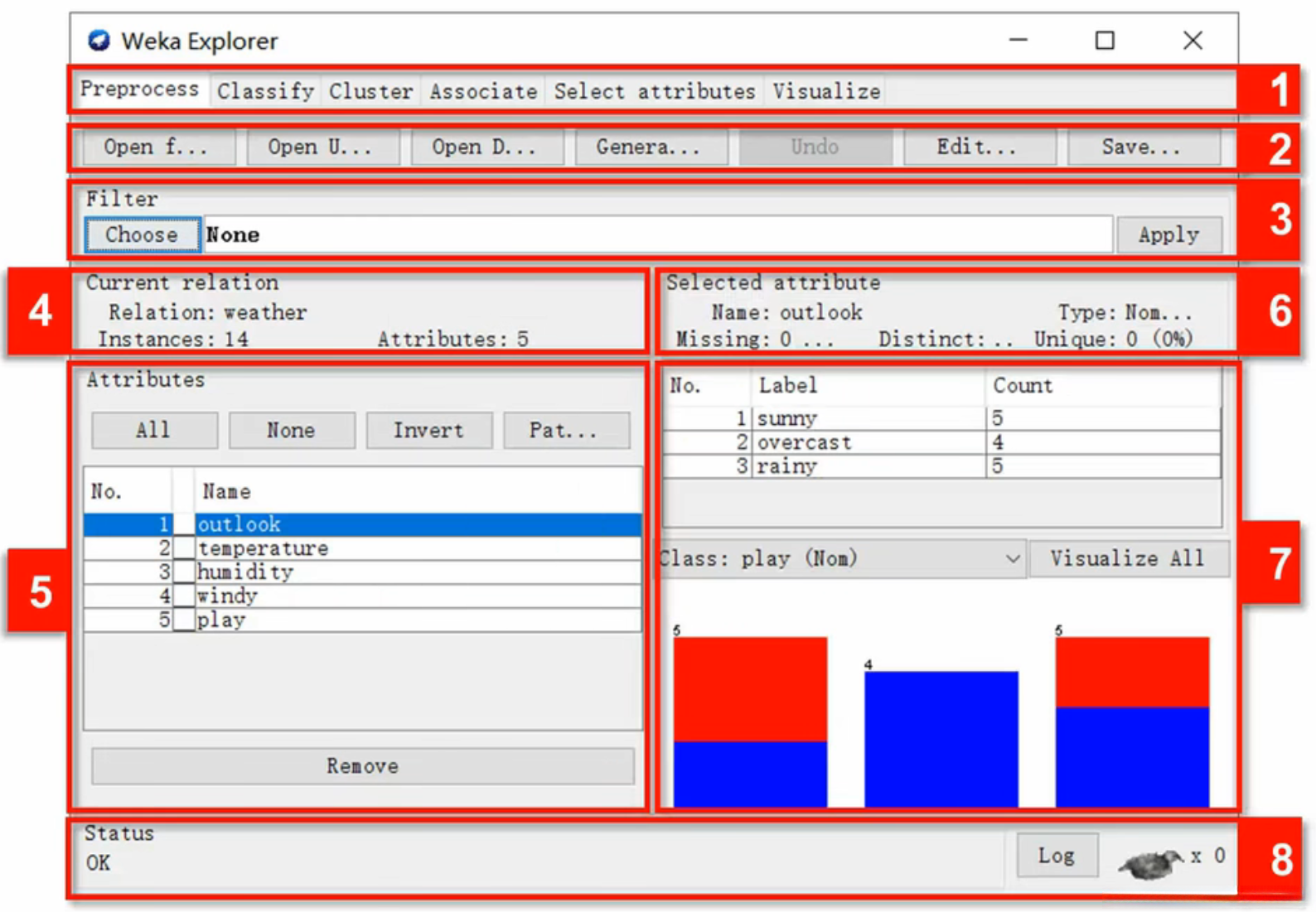Click the grayed Undo button
1316x912 pixels.
(815, 147)
